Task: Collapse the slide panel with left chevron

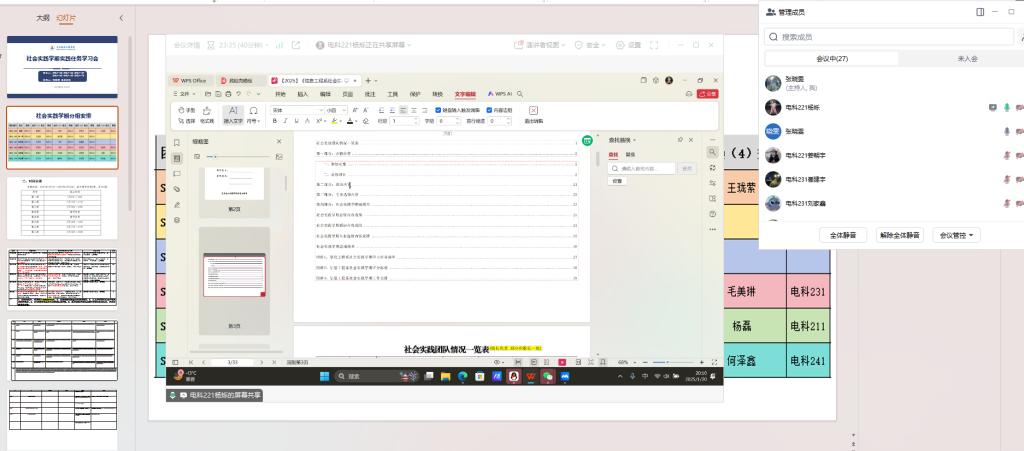Action: tap(121, 18)
